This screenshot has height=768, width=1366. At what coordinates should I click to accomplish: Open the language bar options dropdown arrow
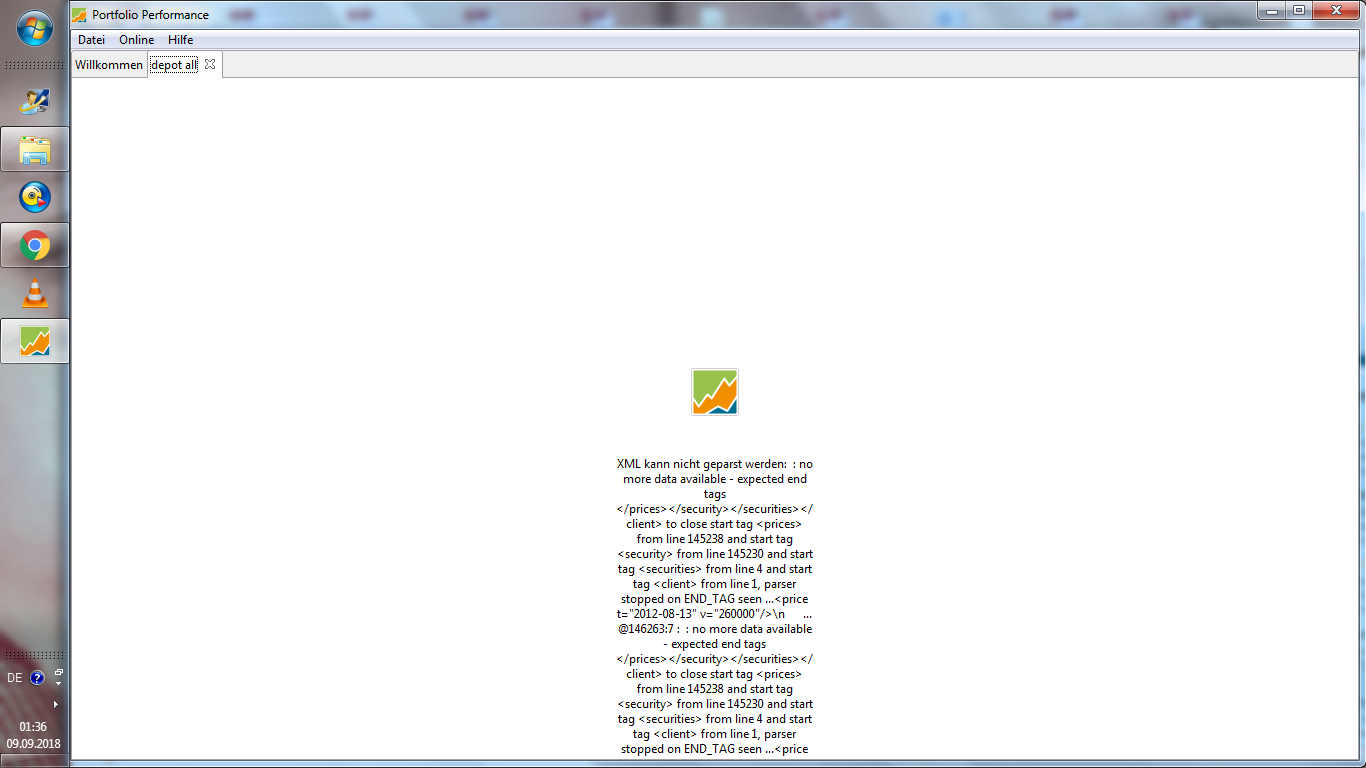(58, 682)
